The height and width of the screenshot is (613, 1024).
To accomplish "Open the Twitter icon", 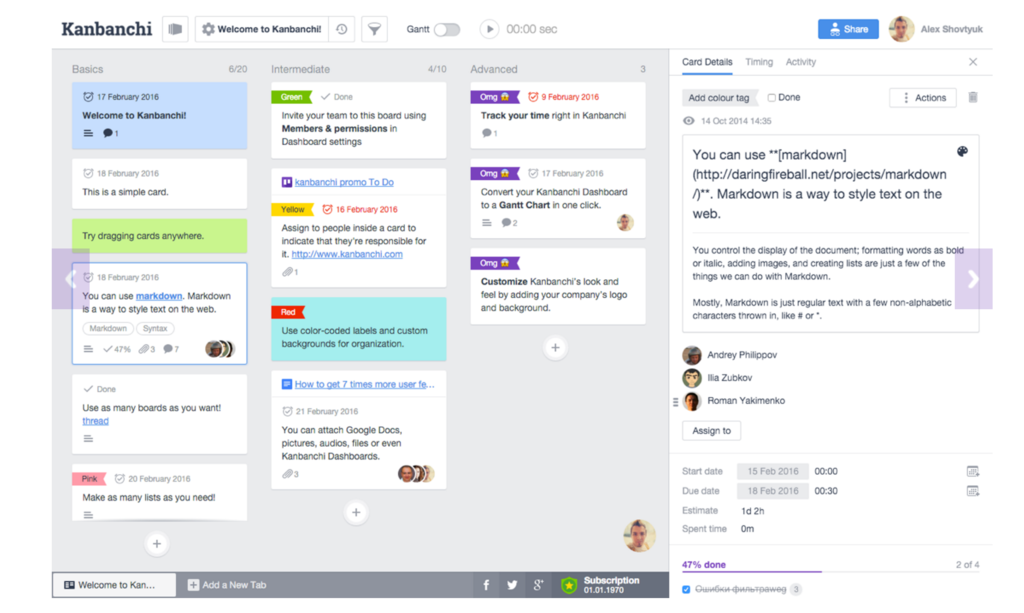I will 512,586.
